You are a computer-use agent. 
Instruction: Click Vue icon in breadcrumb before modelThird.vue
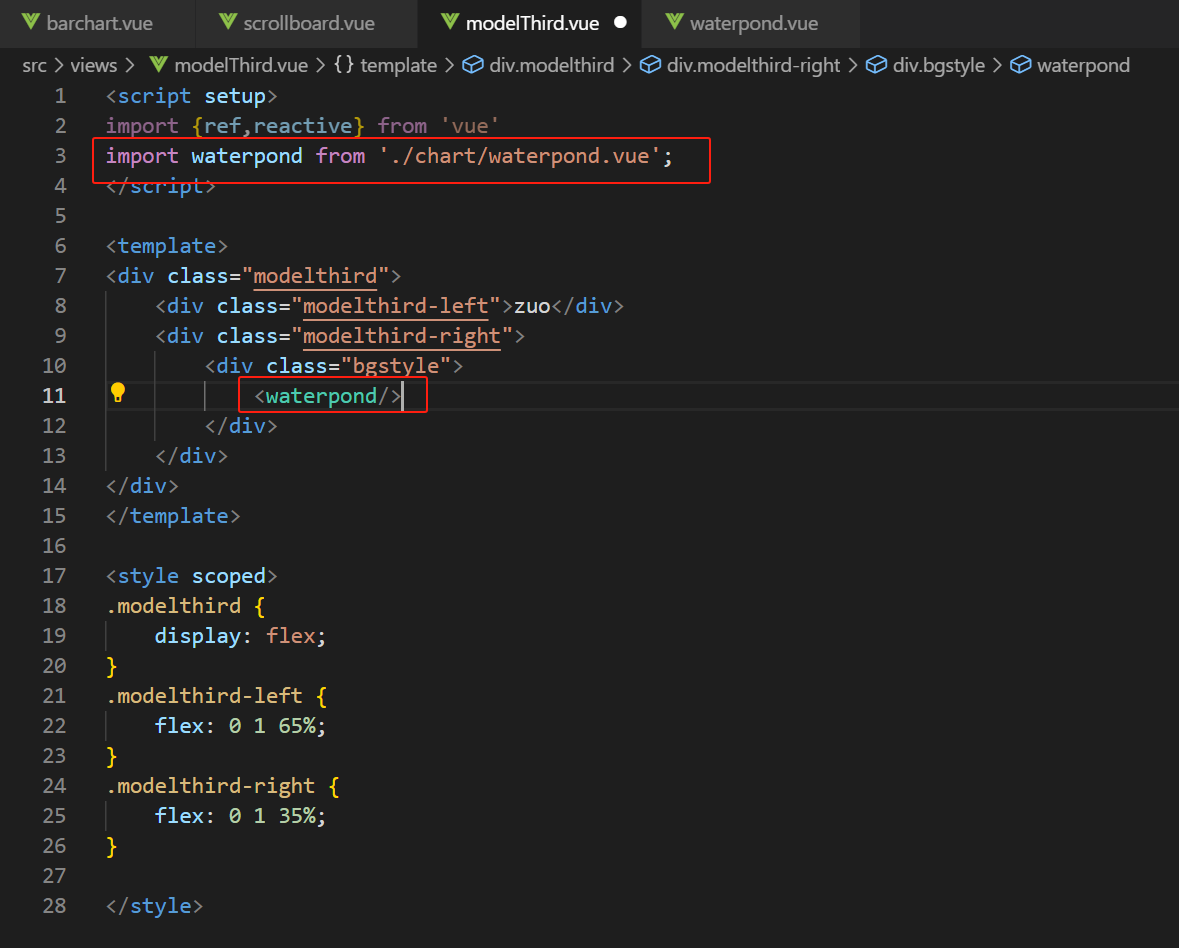159,65
